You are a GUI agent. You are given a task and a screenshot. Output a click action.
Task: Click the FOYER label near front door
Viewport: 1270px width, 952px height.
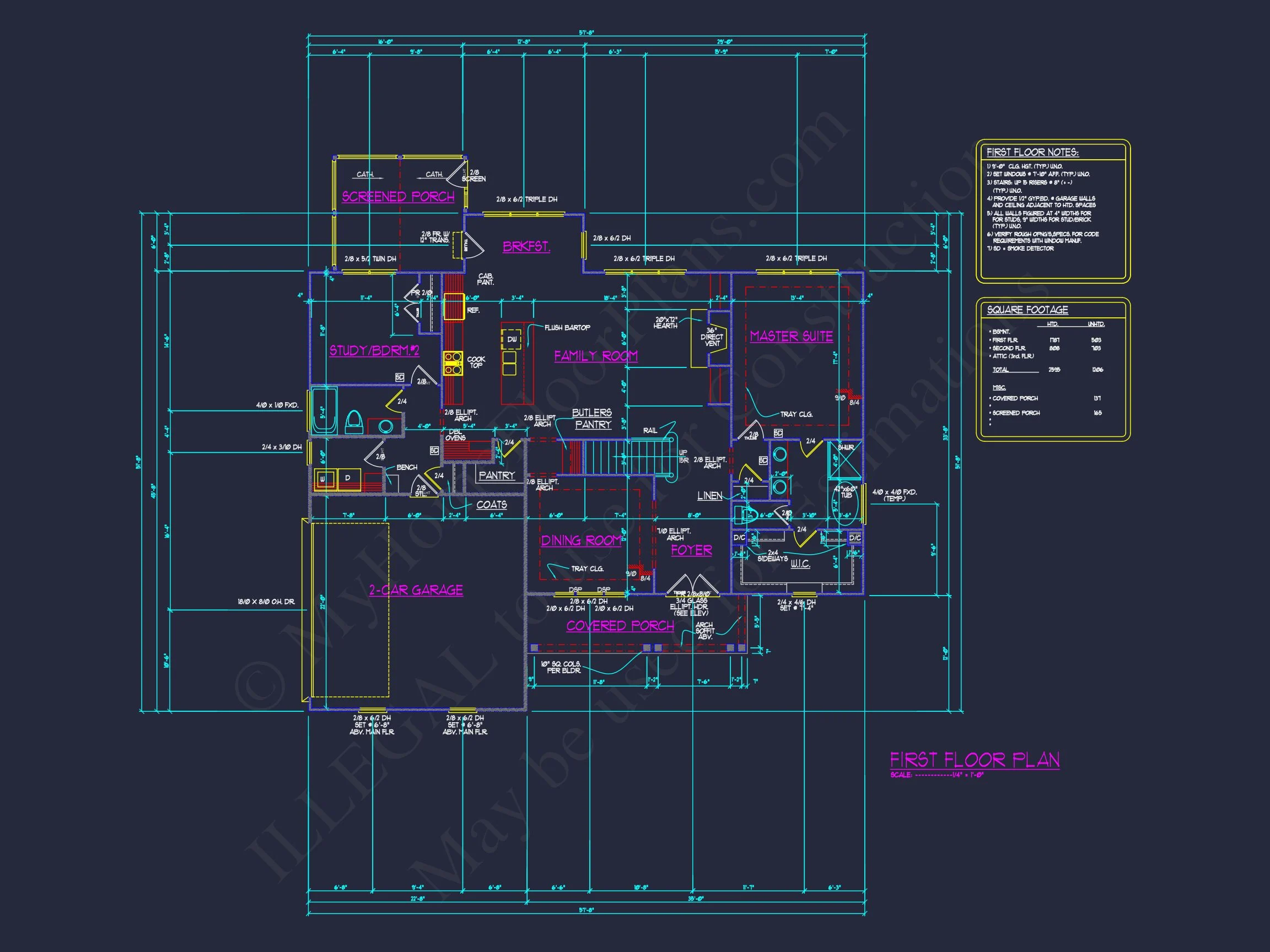[691, 550]
